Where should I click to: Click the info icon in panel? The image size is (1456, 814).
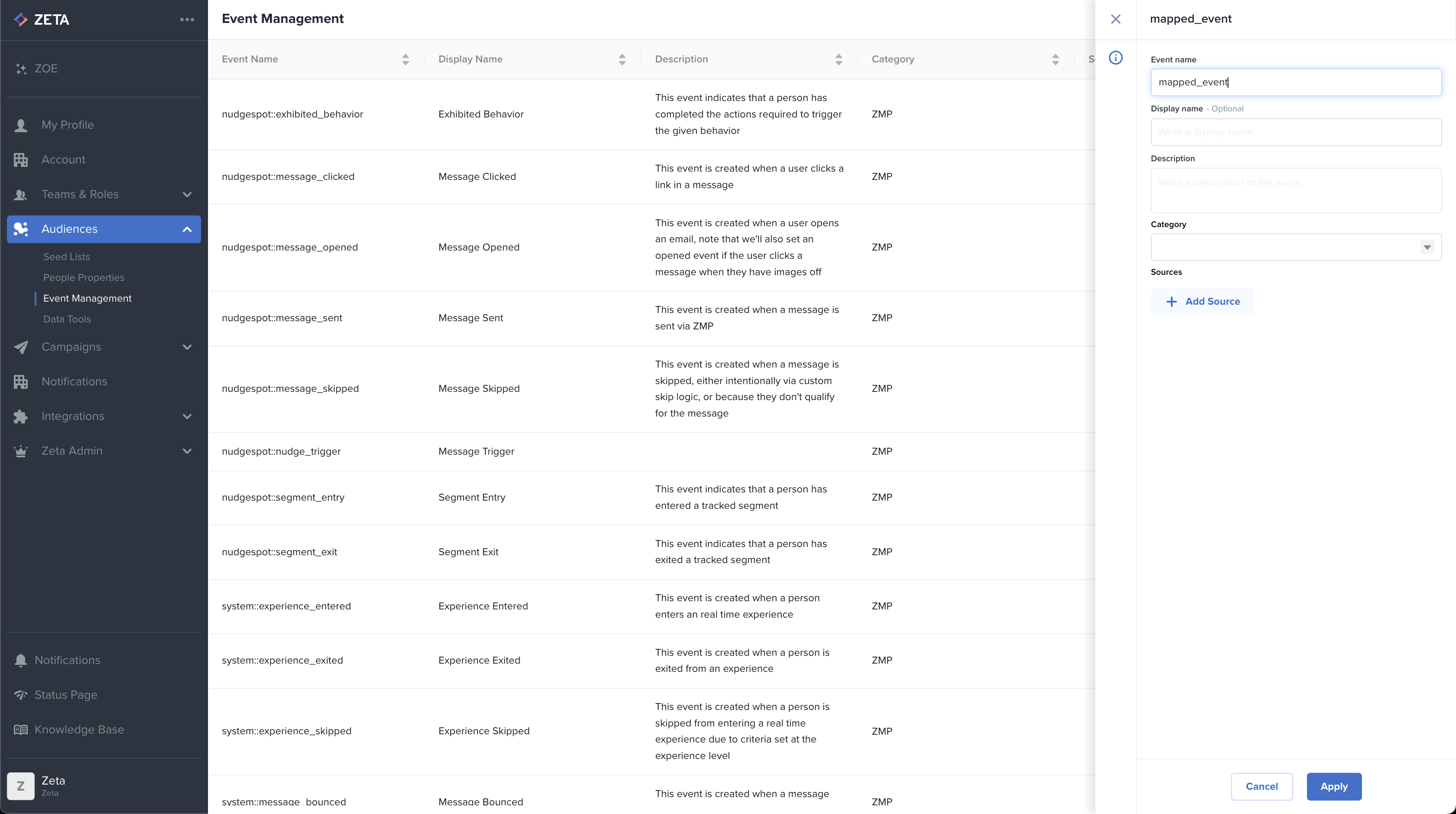tap(1115, 58)
